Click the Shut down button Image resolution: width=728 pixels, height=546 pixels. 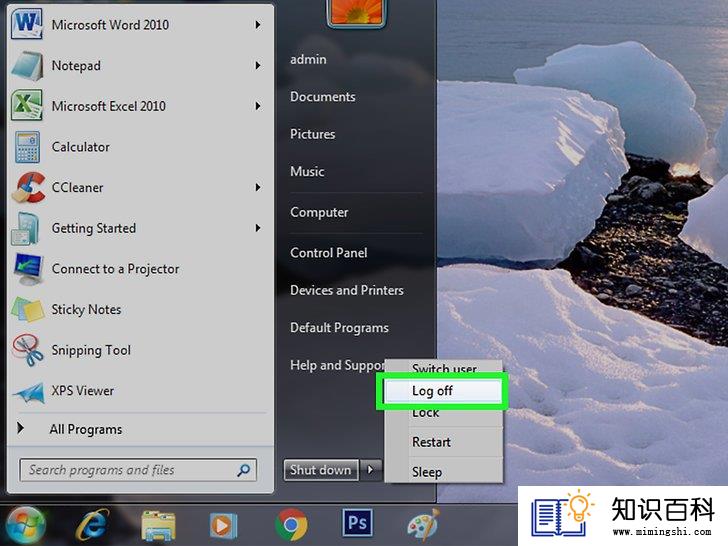[x=321, y=470]
